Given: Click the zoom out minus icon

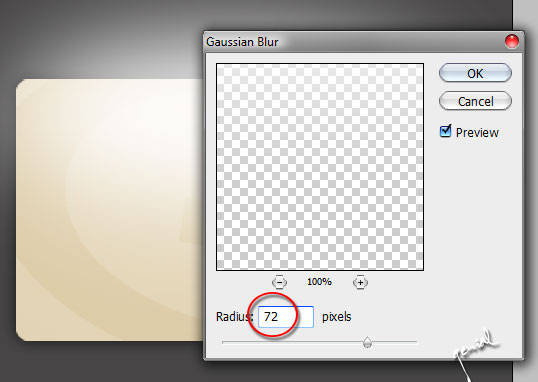Looking at the screenshot, I should click(279, 282).
